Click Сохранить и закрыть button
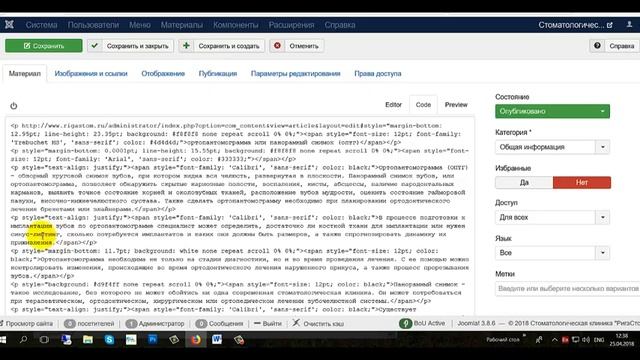Viewport: 640px width, 360px height. click(131, 46)
